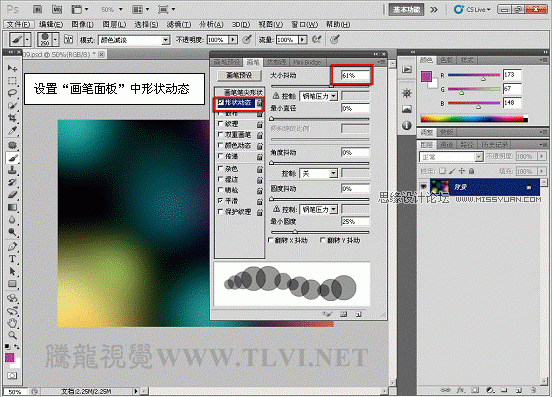Image resolution: width=552 pixels, height=397 pixels.
Task: Enable airbrush mode icon
Action: coord(316,39)
